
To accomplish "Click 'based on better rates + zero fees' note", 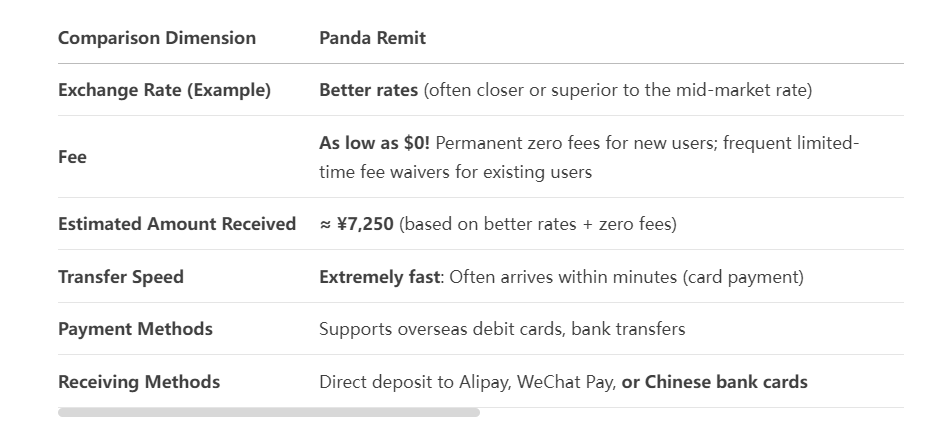I will click(x=538, y=224).
